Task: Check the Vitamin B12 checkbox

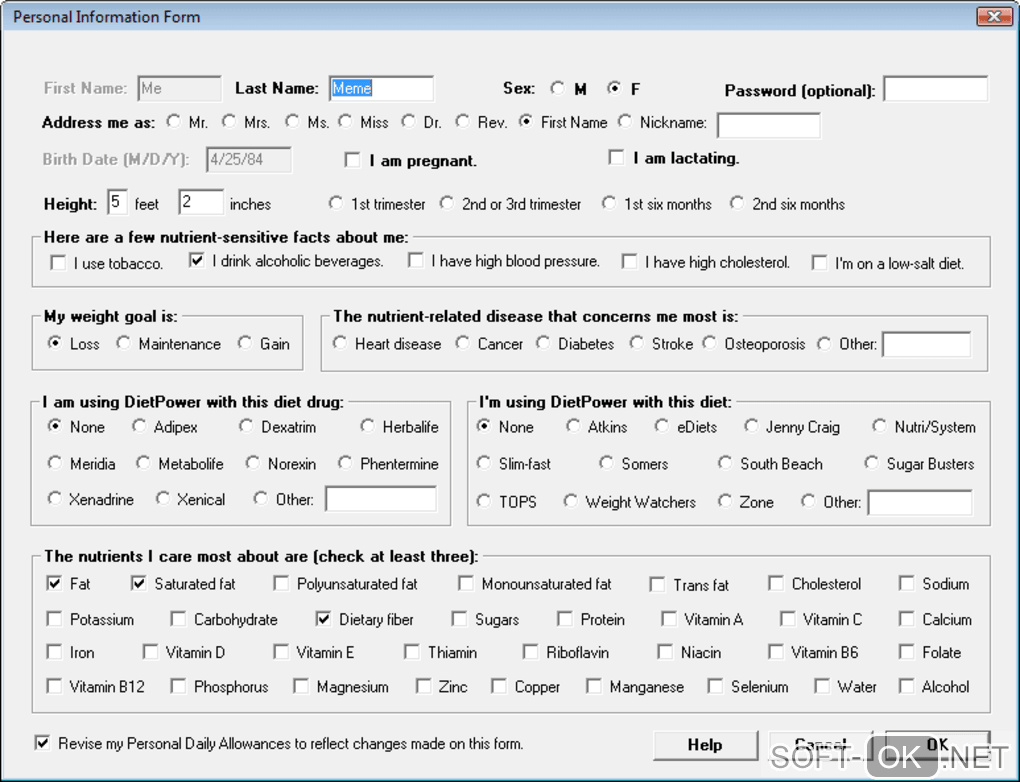Action: point(54,686)
